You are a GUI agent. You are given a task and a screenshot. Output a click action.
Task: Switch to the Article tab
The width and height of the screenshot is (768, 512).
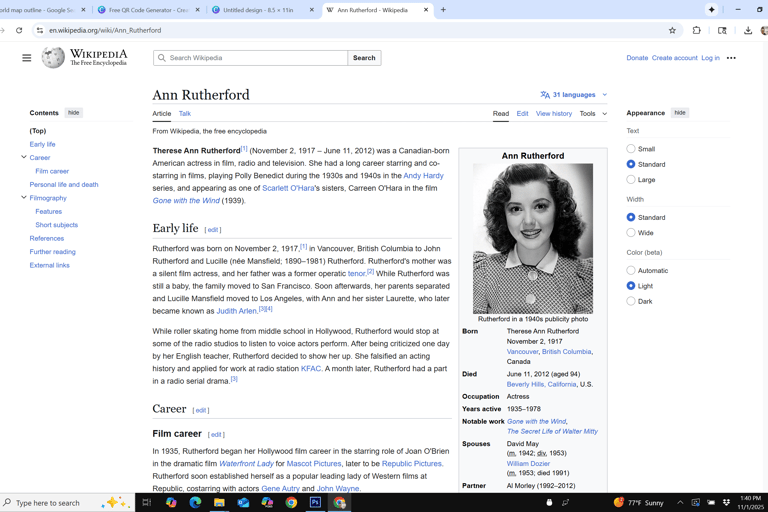point(162,113)
